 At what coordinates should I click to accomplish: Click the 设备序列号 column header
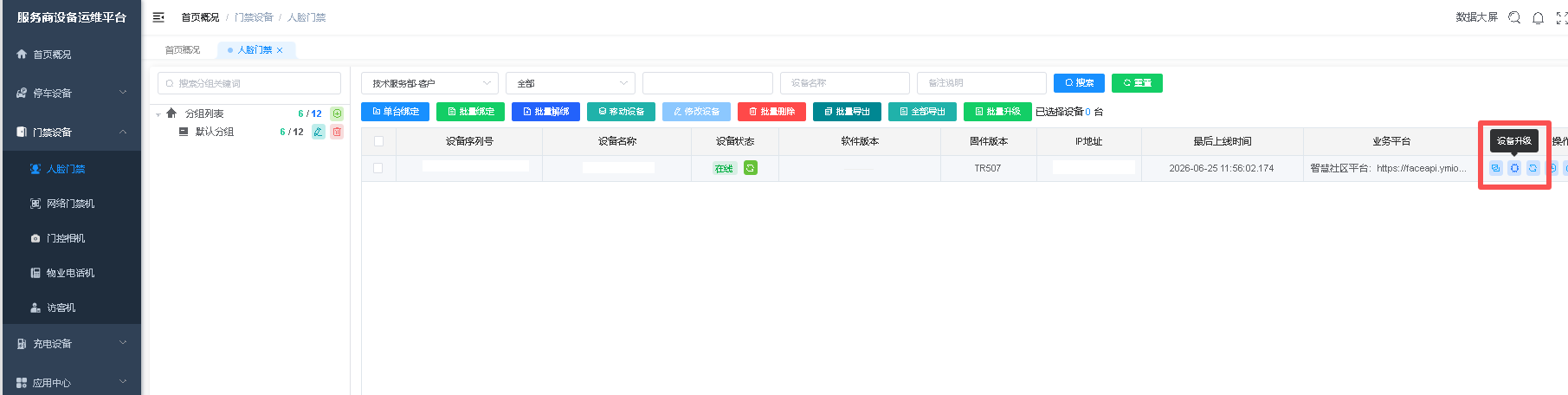tap(469, 141)
